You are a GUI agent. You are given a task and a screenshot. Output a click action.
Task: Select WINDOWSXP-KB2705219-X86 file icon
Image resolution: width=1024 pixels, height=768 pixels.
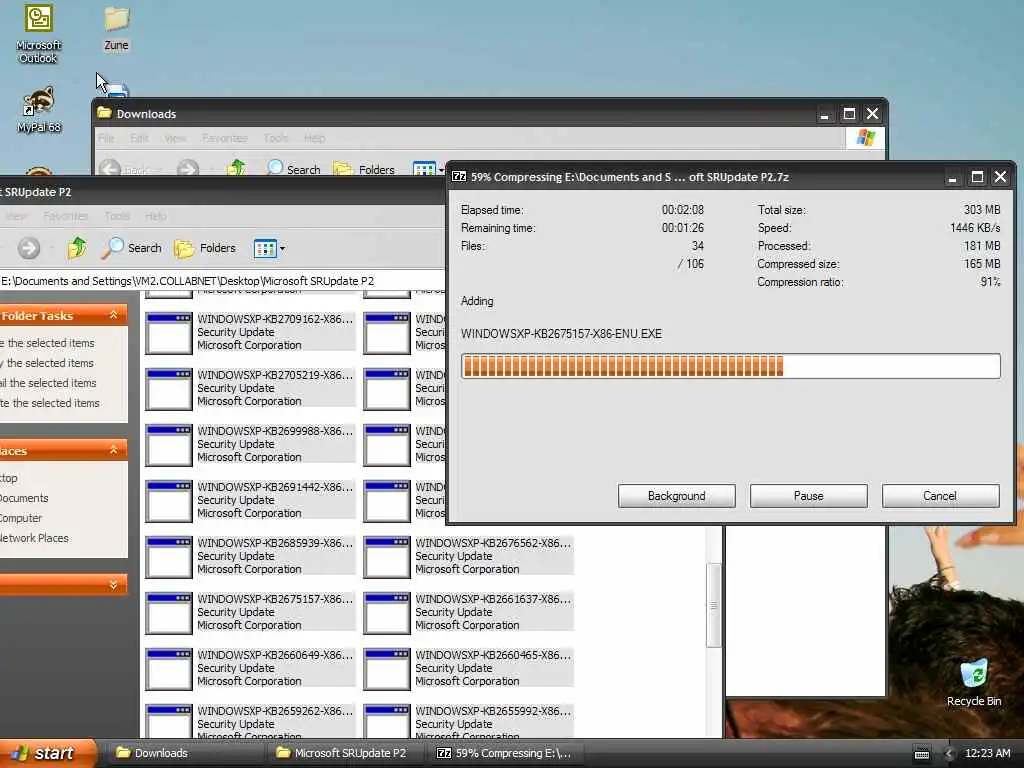tap(168, 389)
